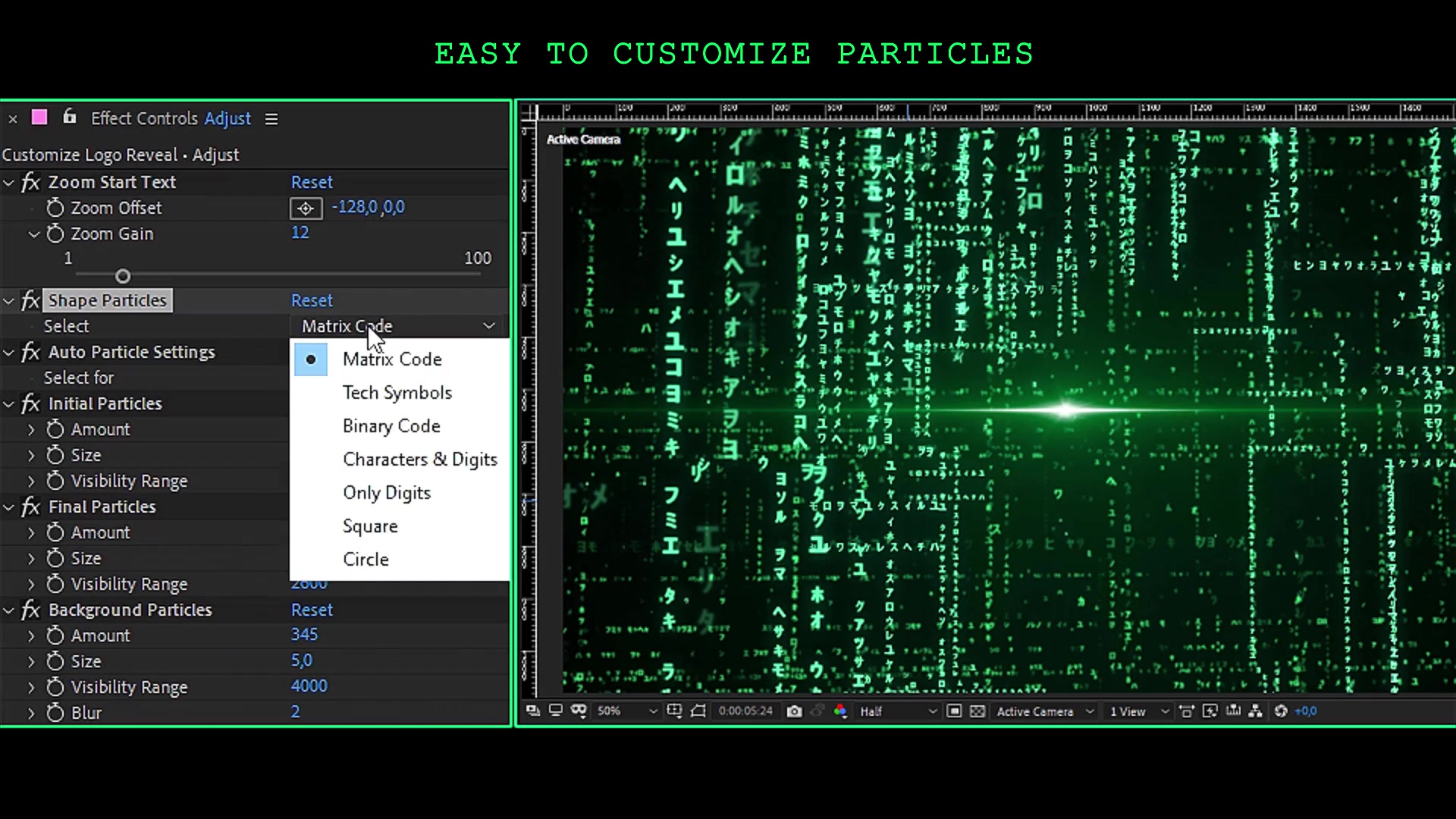Screen dimensions: 1456x819
Task: Show channel and color management settings
Action: (x=840, y=711)
